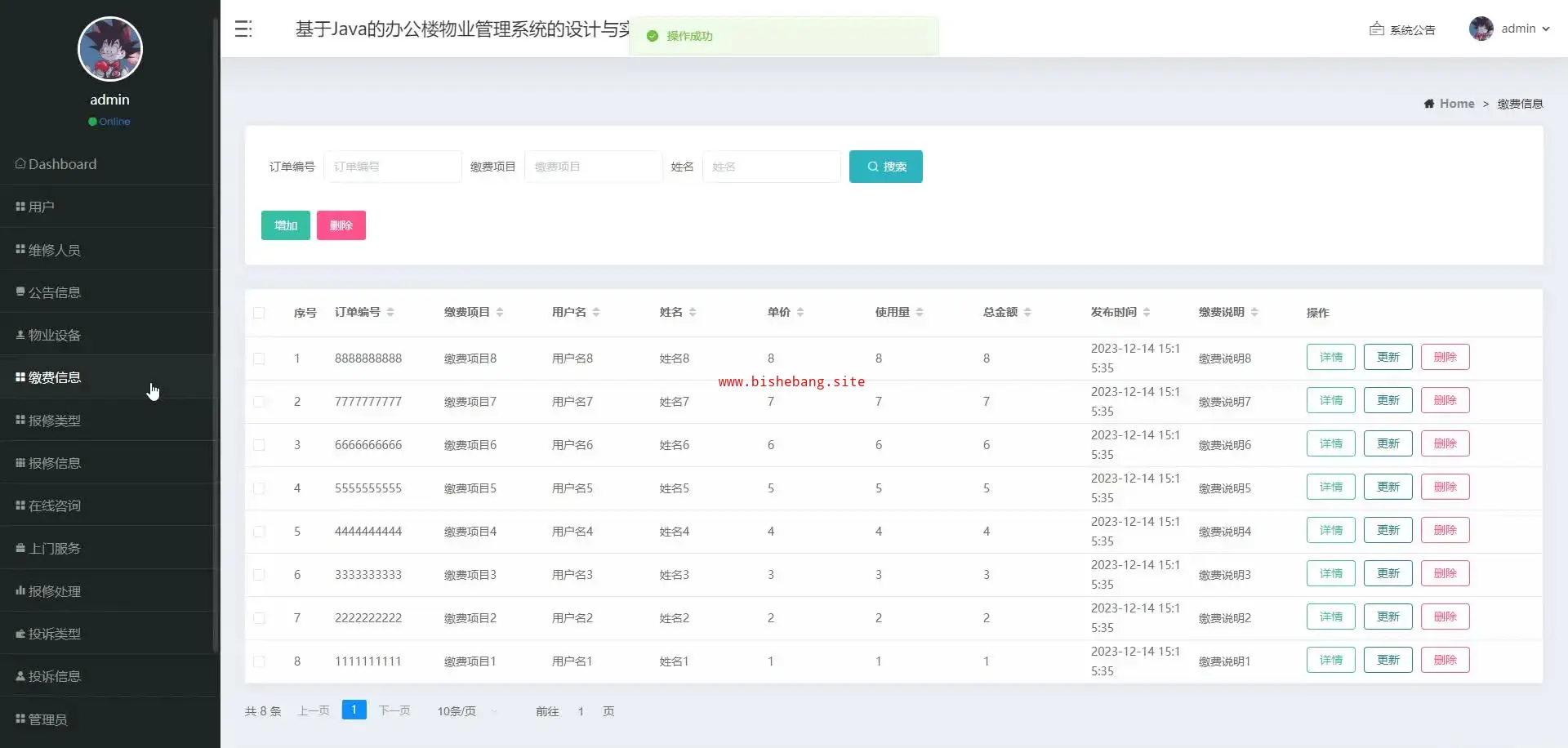
Task: Check the row with order 8888888888
Action: [259, 358]
